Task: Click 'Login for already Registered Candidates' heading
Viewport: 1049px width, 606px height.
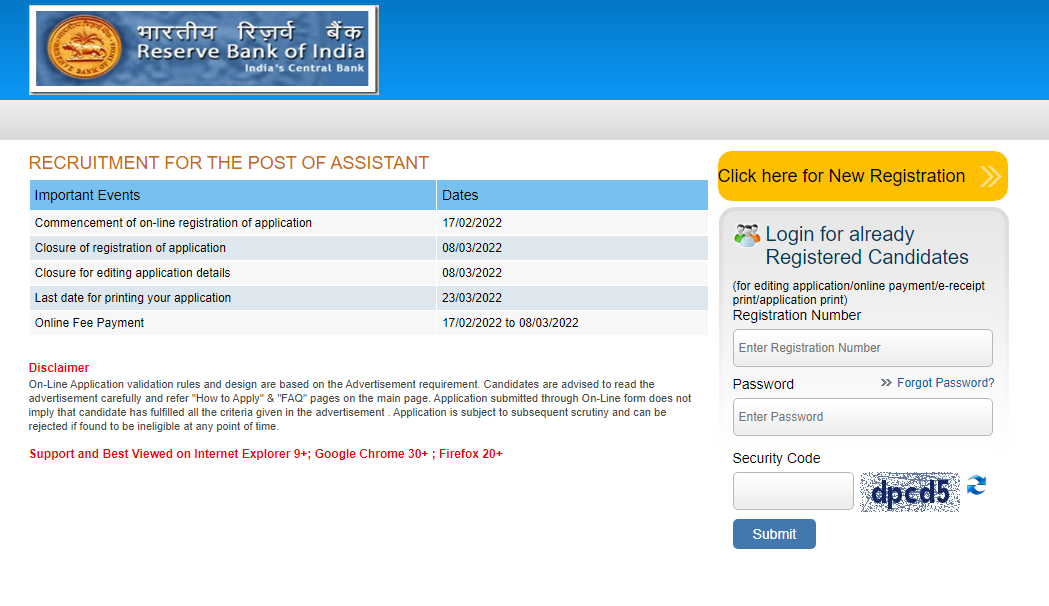Action: 867,245
